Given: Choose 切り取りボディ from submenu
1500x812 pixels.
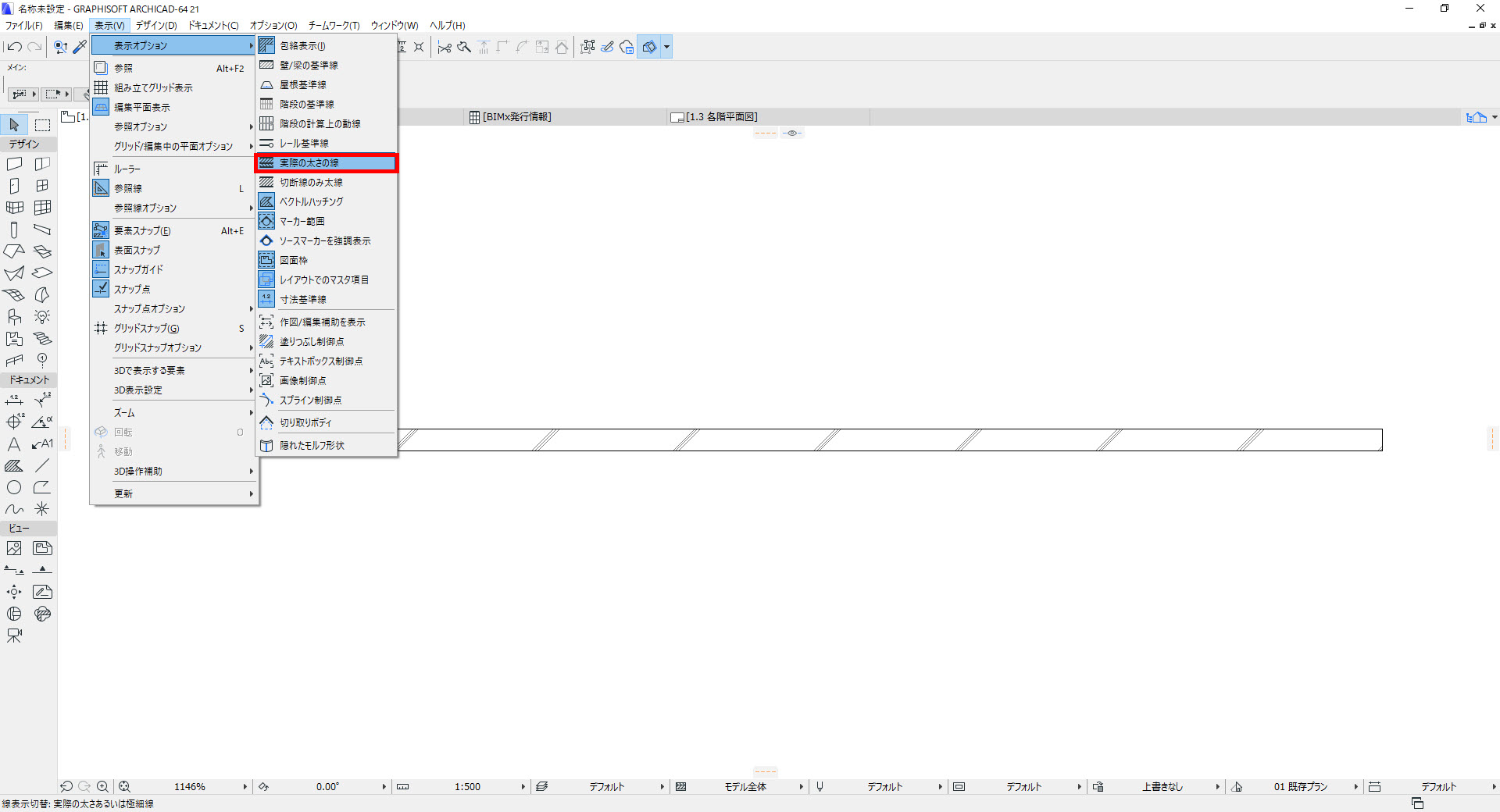Looking at the screenshot, I should (x=327, y=422).
